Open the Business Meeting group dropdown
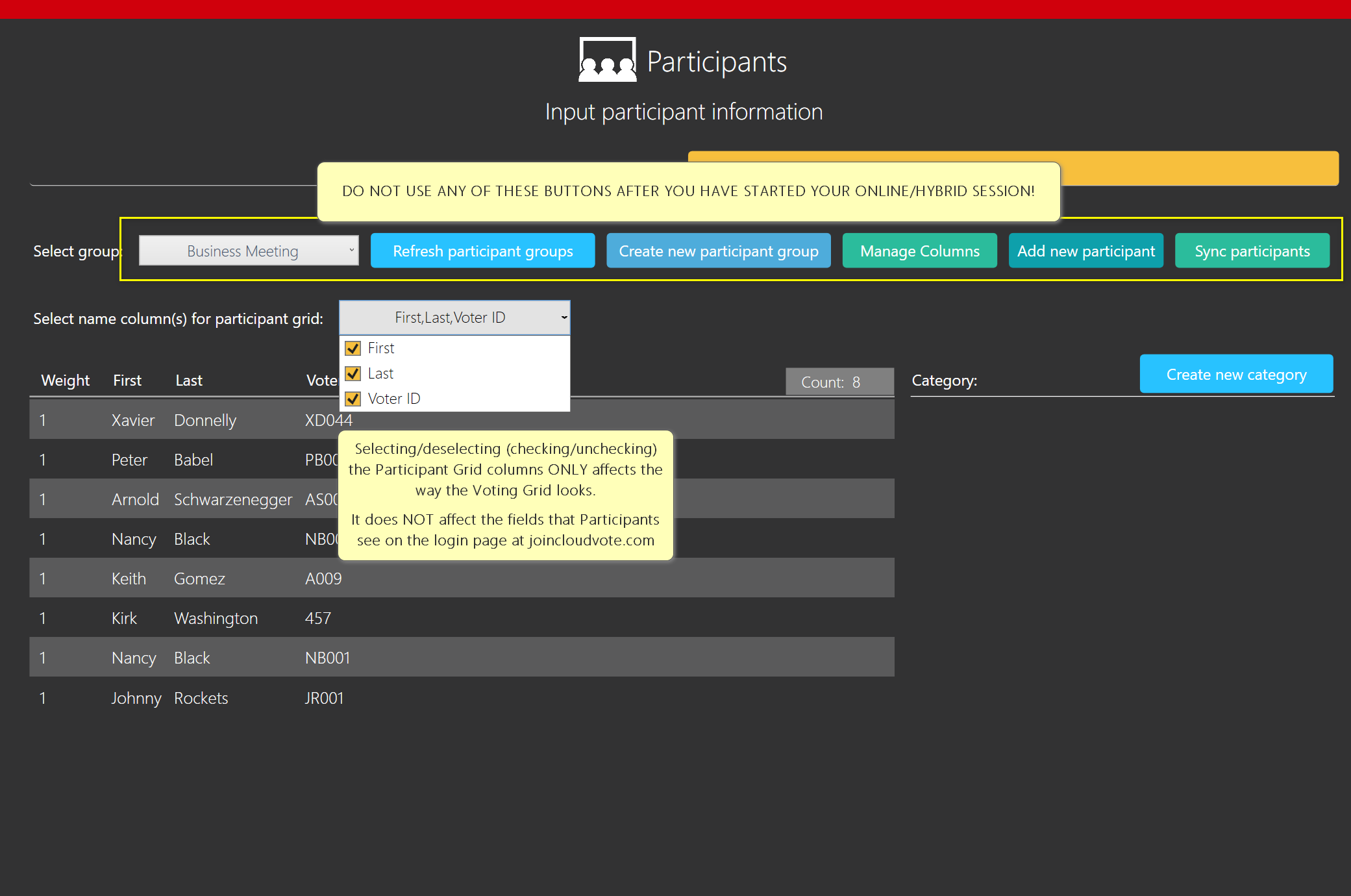The width and height of the screenshot is (1351, 896). (249, 251)
